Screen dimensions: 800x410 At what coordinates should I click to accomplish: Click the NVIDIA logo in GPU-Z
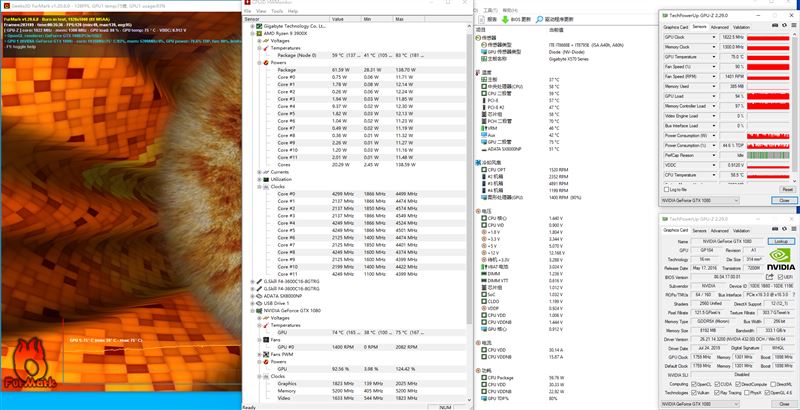[781, 259]
